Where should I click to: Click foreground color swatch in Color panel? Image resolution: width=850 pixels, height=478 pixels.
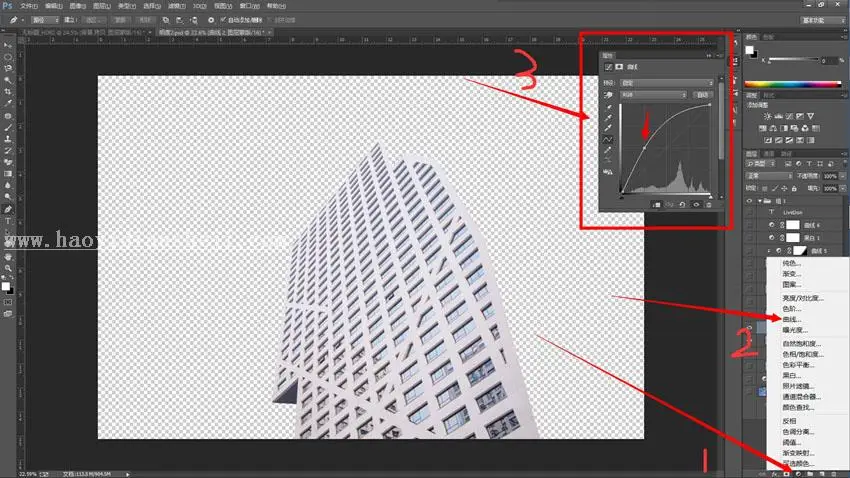749,50
